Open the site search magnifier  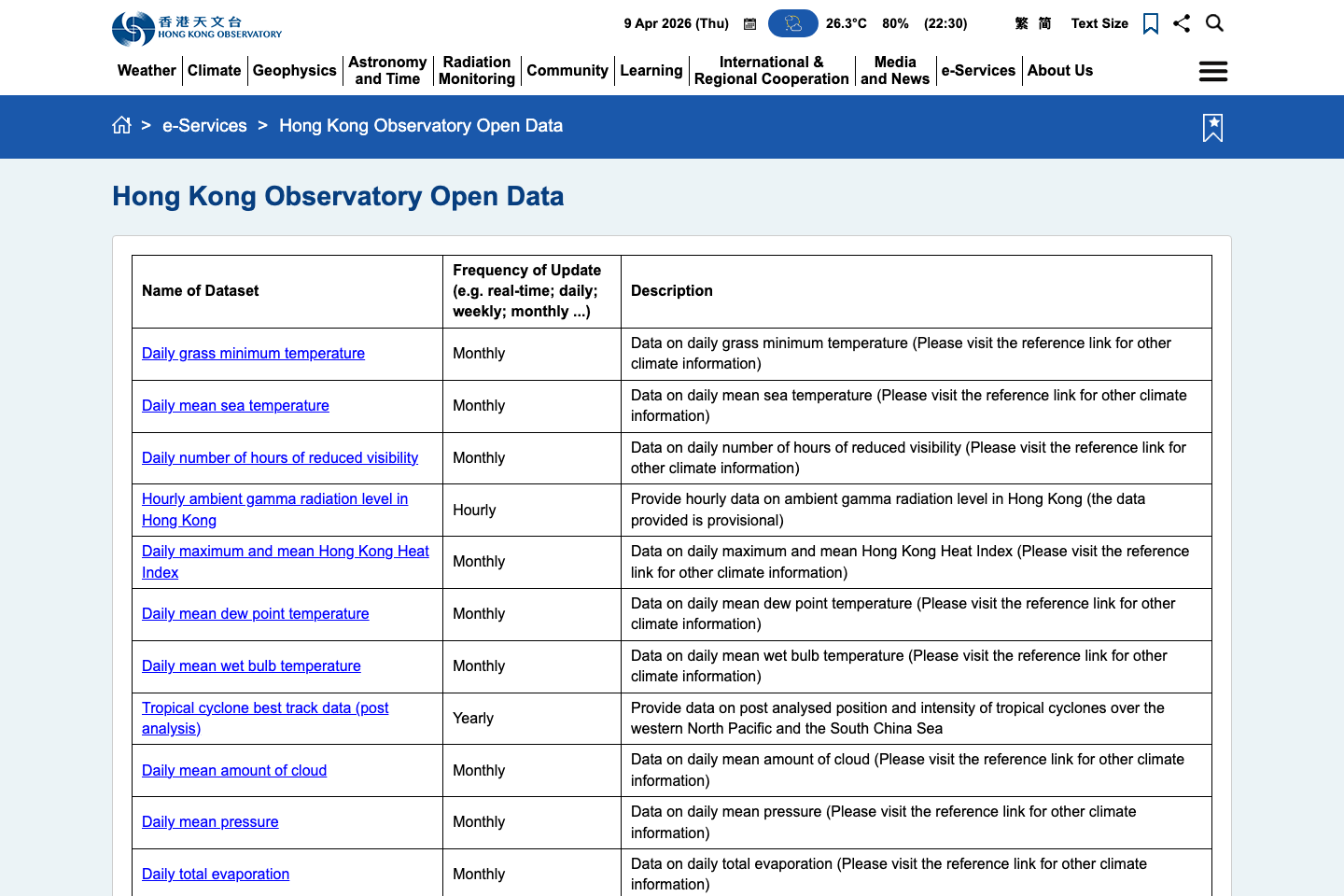coord(1214,23)
